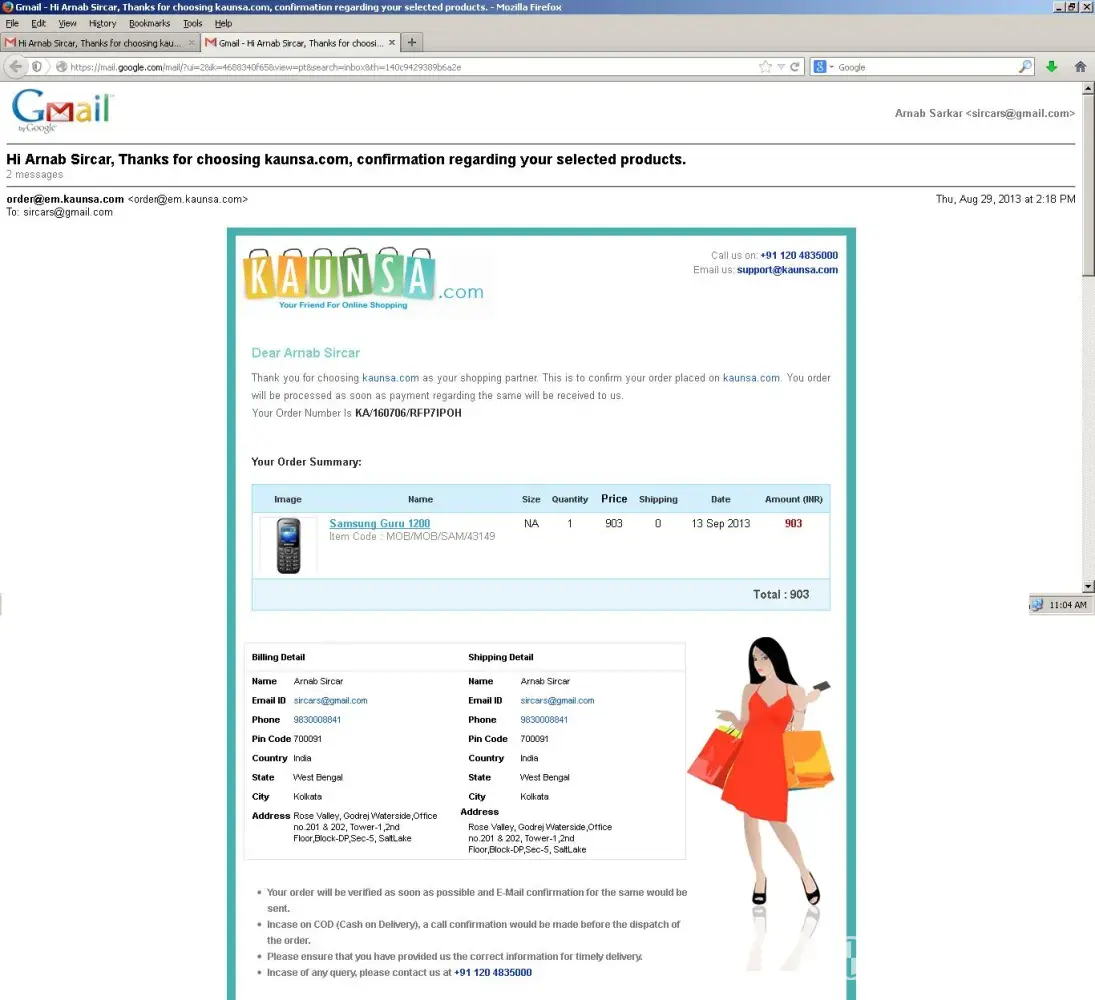Screen dimensions: 1095x1000
Task: Click timestamp 'Thu, Aug 29, 2013 at 2:18 PM'
Action: [x=1006, y=199]
